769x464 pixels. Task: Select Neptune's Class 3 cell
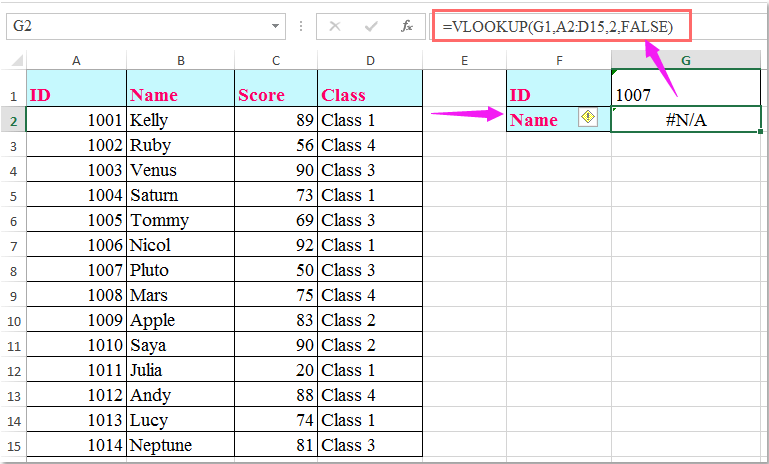(x=370, y=445)
